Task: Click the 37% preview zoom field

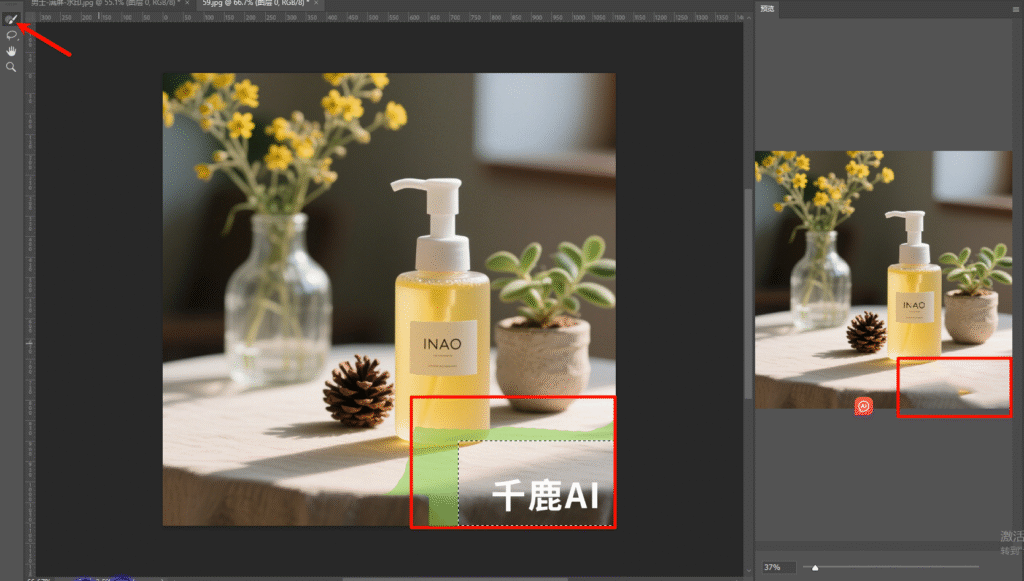Action: coord(778,567)
